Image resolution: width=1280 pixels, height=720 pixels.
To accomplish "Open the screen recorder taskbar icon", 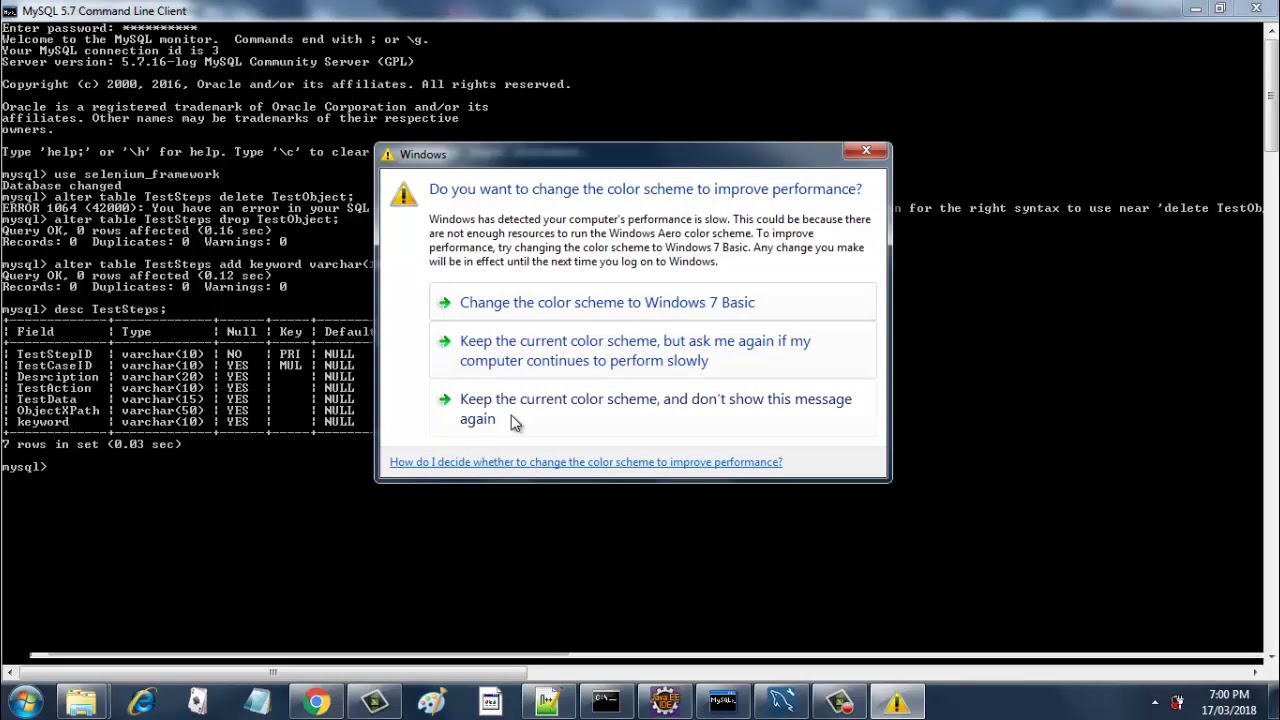I will 838,702.
